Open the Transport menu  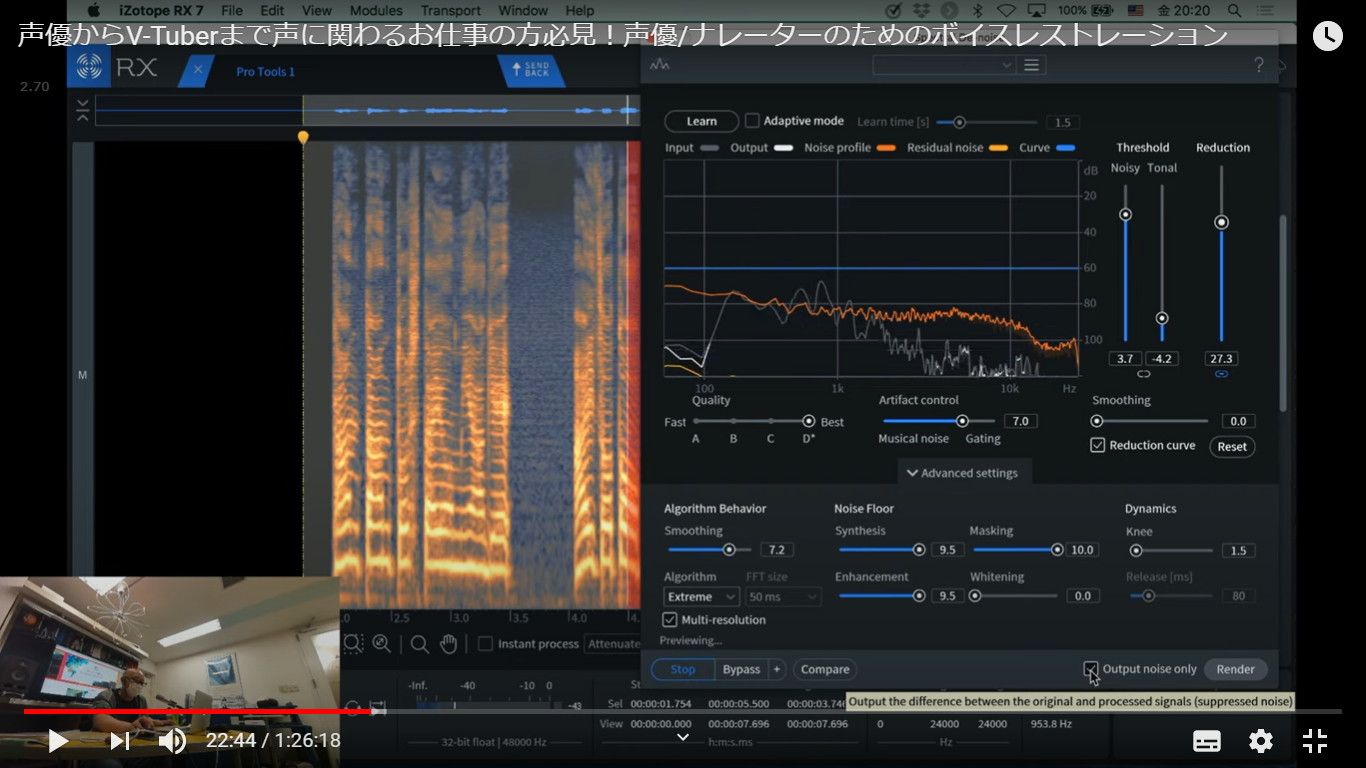(451, 10)
